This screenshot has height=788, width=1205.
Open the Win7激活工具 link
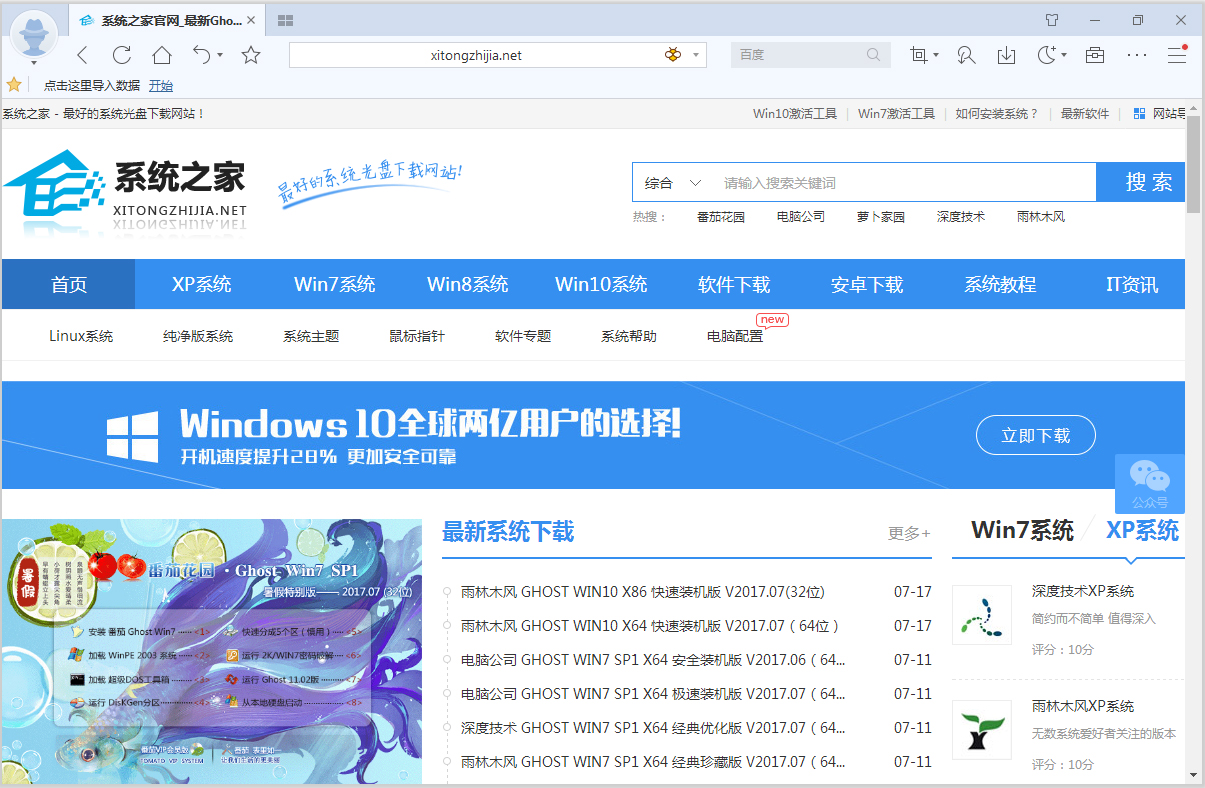896,114
